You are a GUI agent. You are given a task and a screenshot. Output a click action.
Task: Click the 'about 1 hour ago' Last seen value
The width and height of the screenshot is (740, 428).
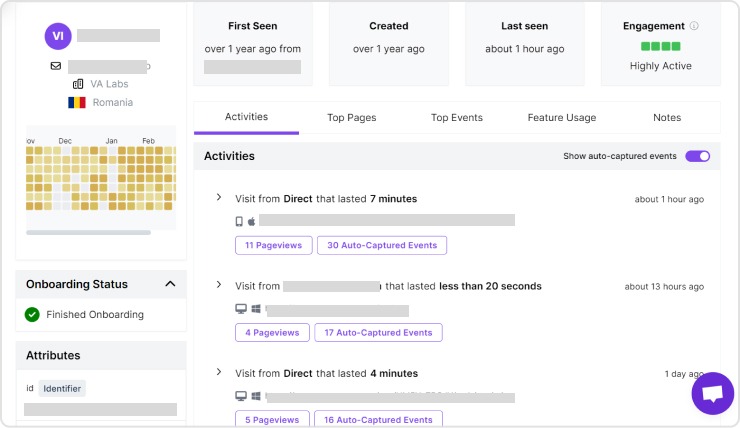(x=525, y=49)
